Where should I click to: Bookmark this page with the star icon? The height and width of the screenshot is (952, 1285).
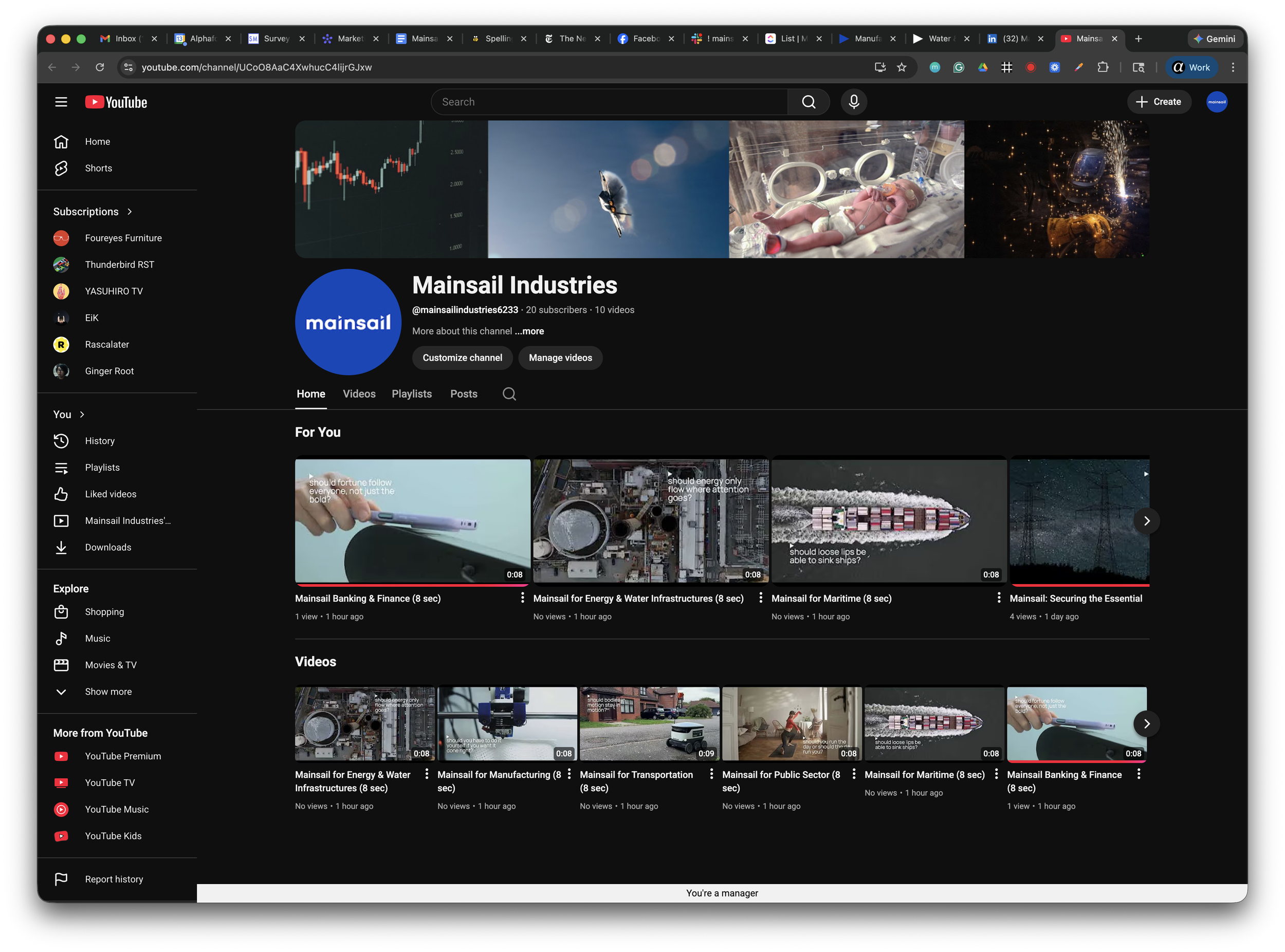point(902,67)
